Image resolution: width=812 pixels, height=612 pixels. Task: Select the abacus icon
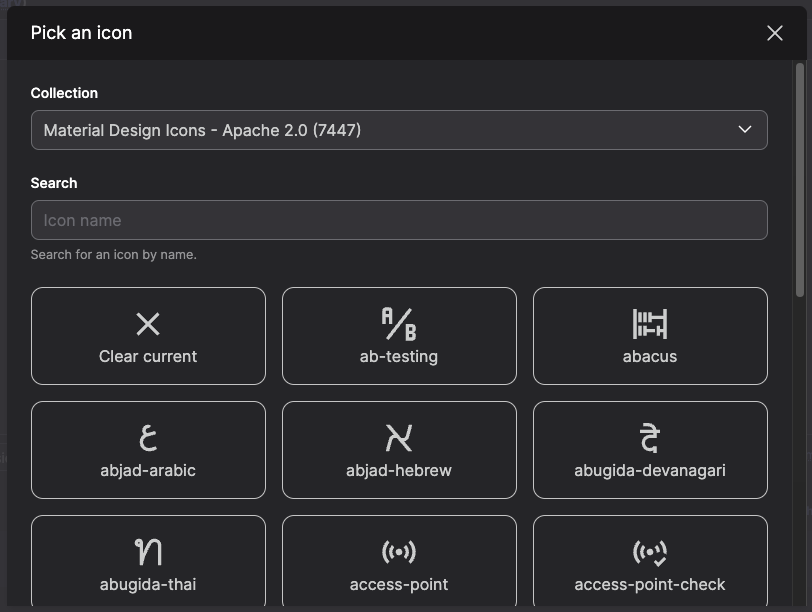coord(649,336)
